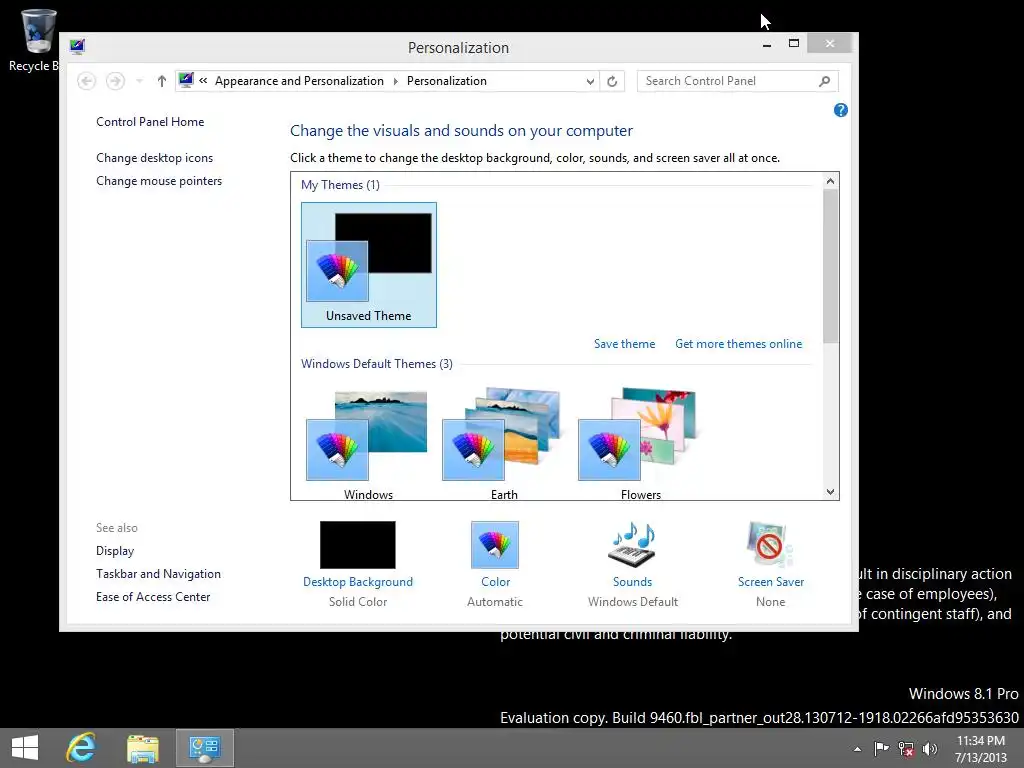Open the Windows Start button
1024x768 pixels.
click(25, 748)
